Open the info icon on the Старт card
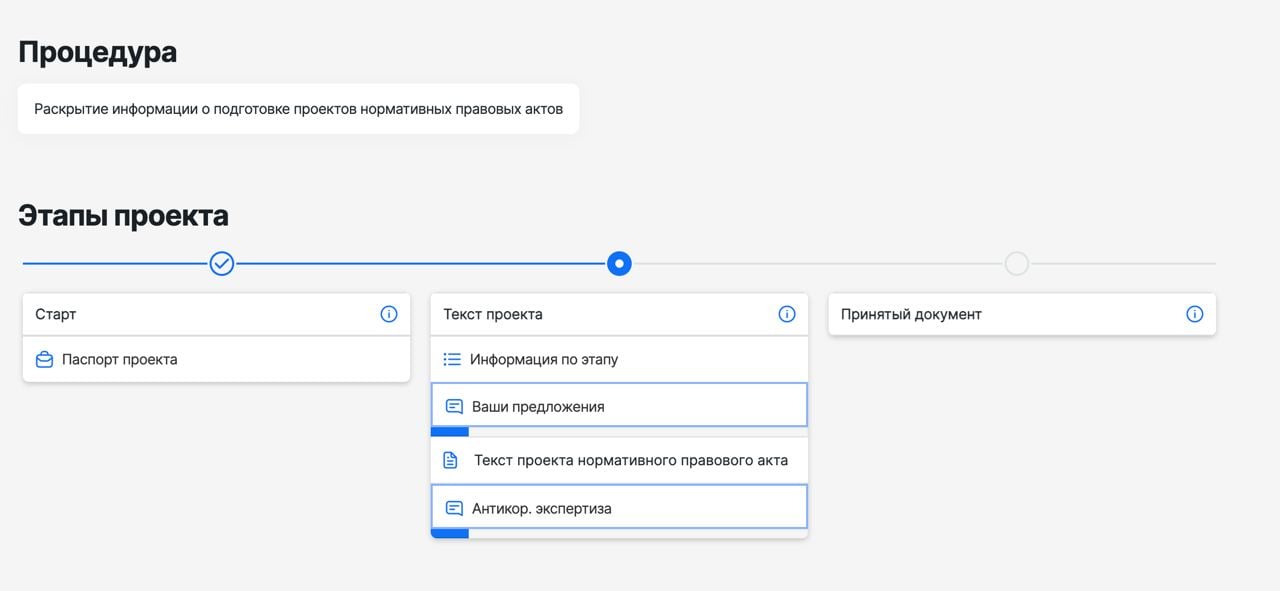The image size is (1280, 591). 389,313
